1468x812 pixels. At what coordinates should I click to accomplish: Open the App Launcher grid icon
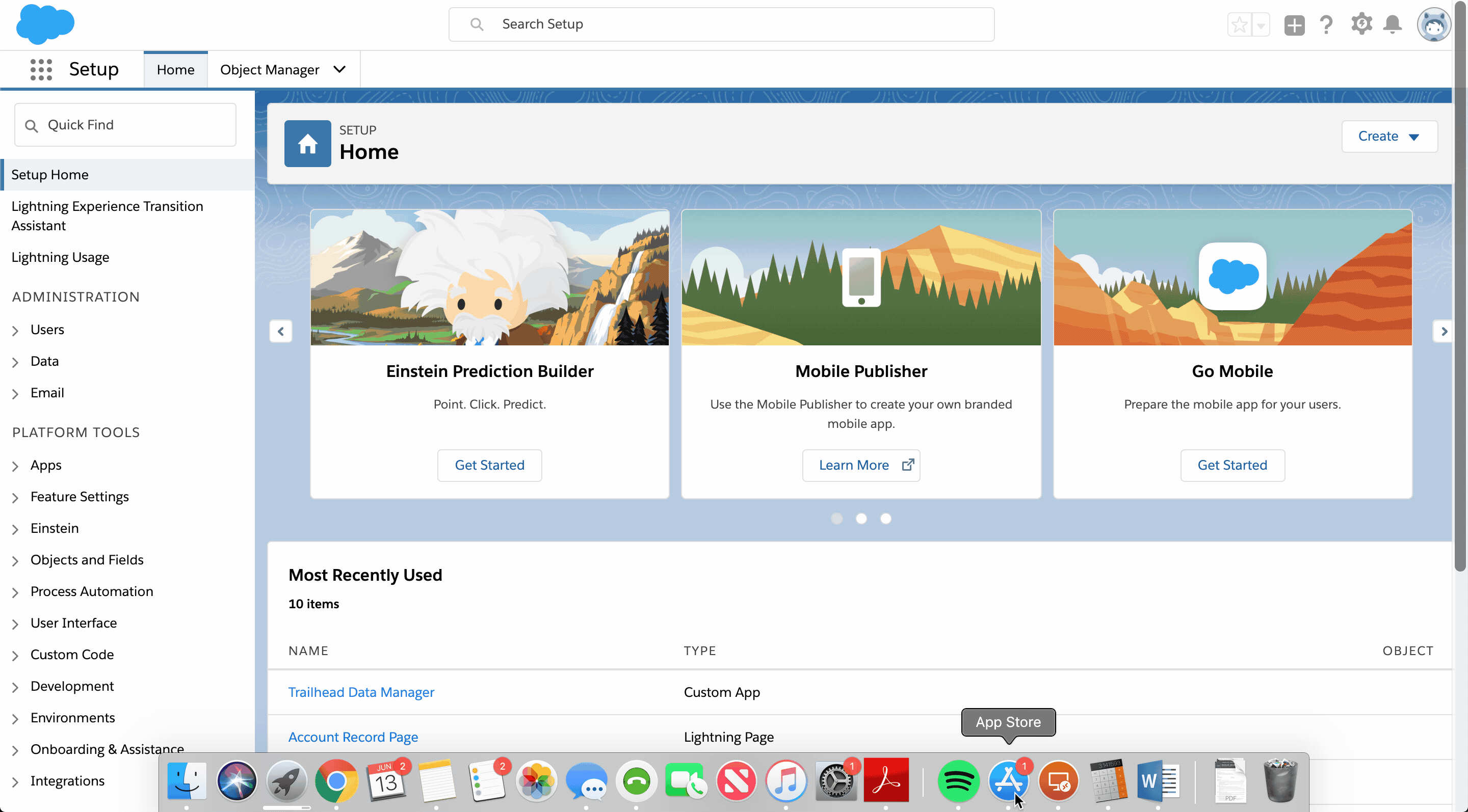pos(41,69)
